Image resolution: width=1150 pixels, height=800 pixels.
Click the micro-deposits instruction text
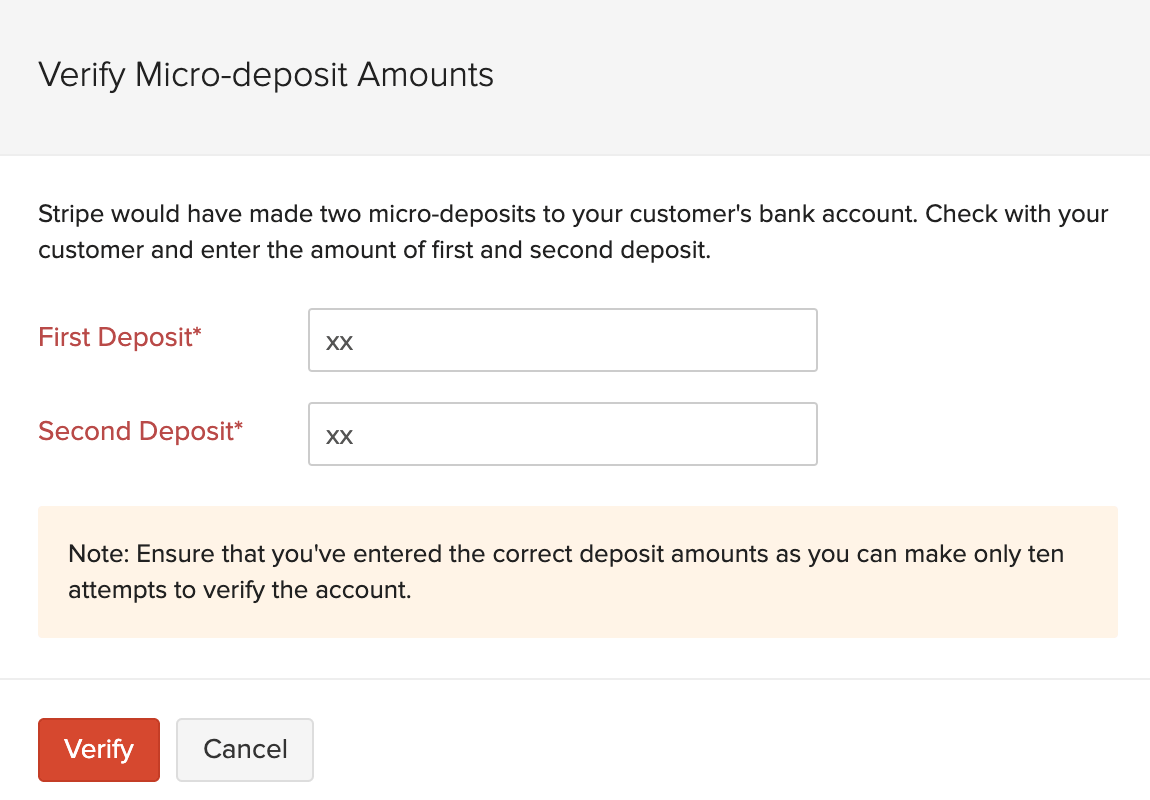click(573, 231)
